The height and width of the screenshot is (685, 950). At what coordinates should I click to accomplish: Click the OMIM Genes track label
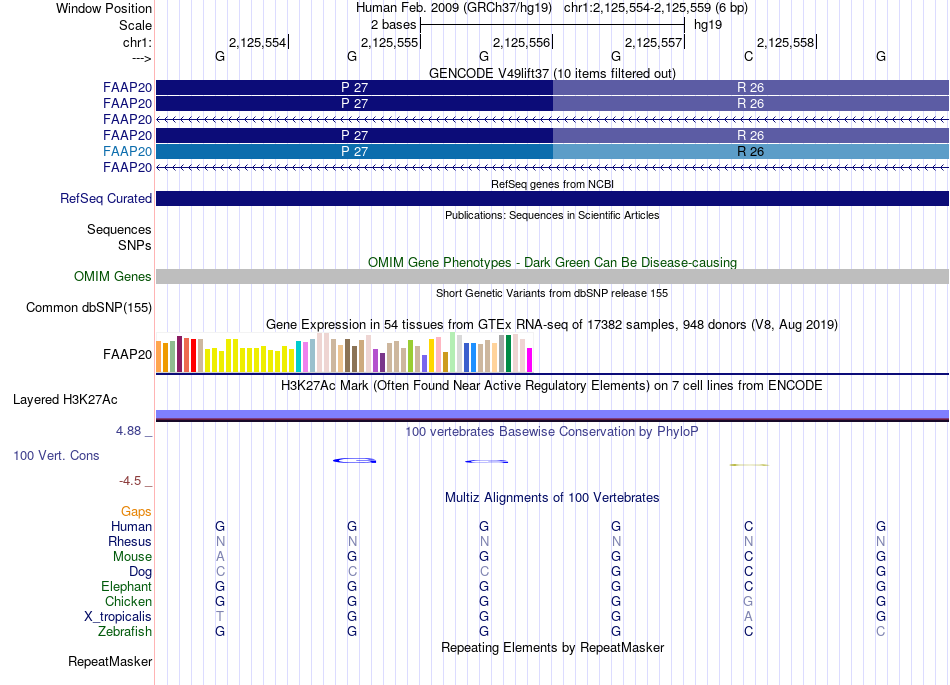(113, 276)
